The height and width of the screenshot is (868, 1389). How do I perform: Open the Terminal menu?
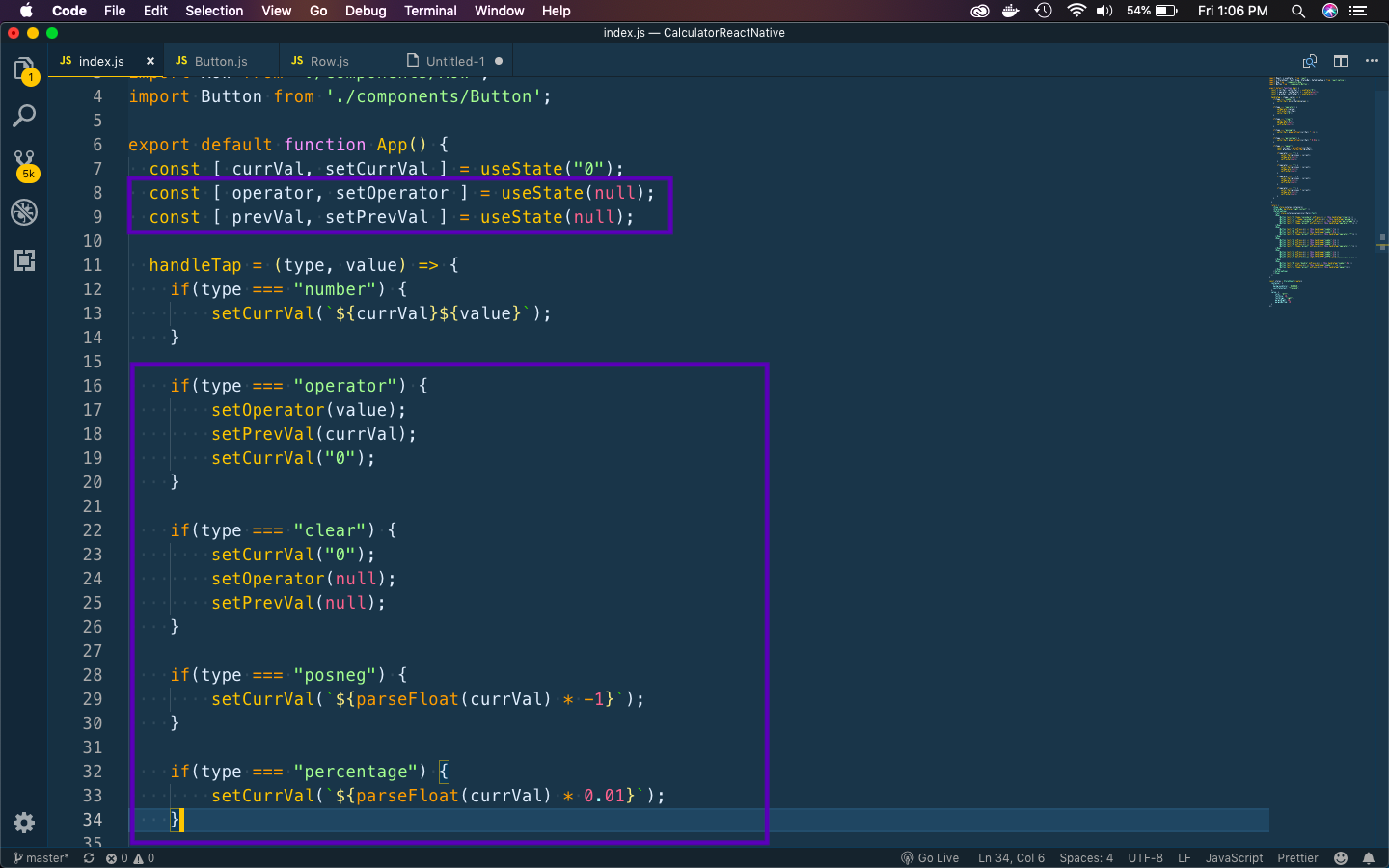[430, 11]
